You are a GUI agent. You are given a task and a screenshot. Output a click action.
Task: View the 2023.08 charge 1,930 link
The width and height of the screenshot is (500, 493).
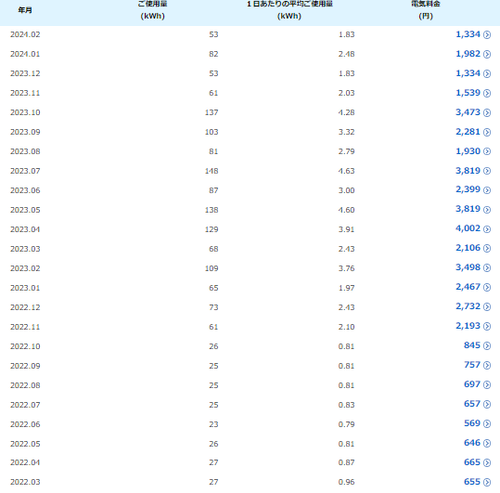click(468, 151)
